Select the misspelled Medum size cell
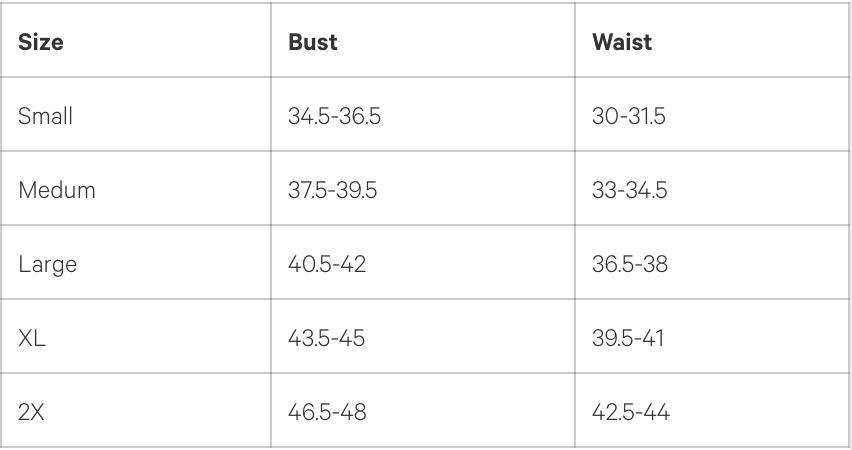 57,191
